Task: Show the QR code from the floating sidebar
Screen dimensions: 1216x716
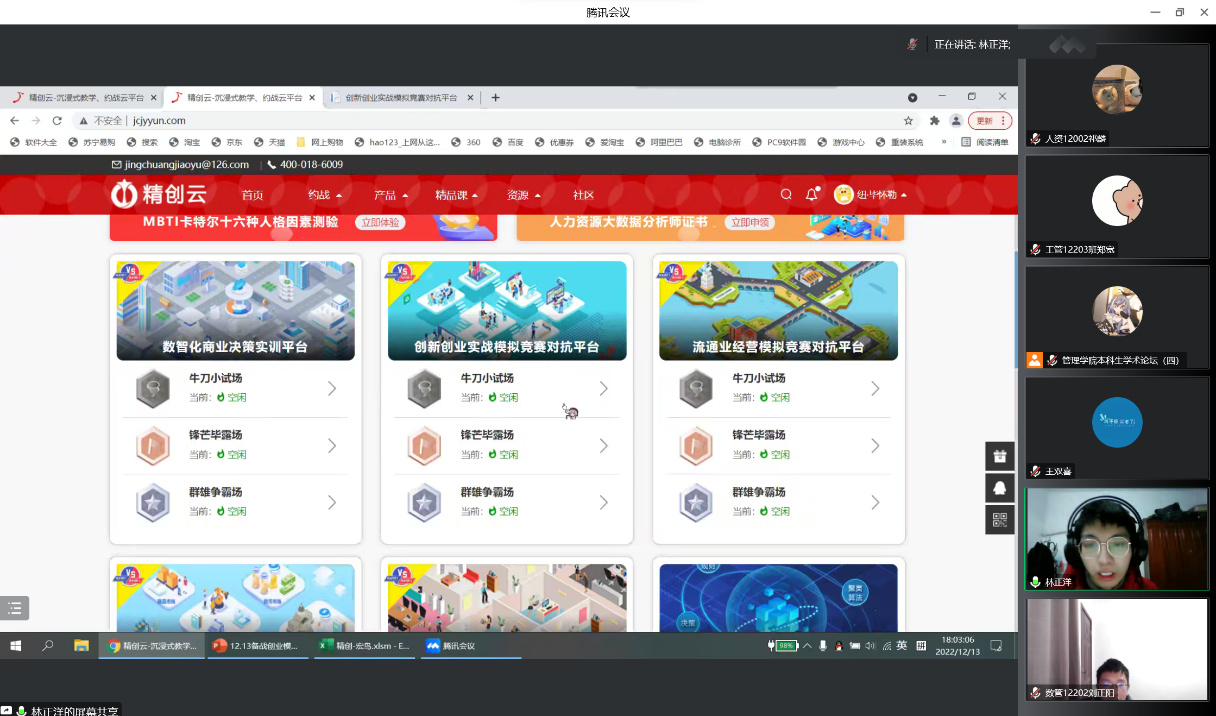Action: (x=999, y=520)
